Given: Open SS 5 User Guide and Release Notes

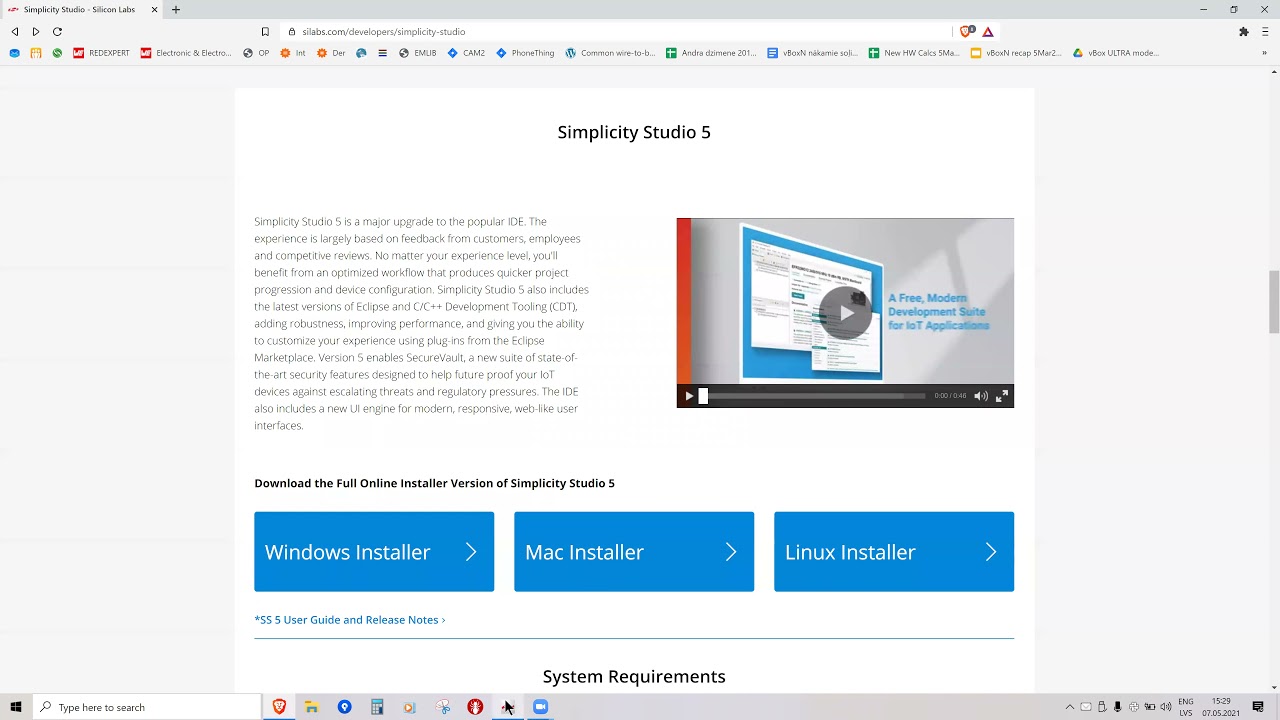Looking at the screenshot, I should 349,620.
